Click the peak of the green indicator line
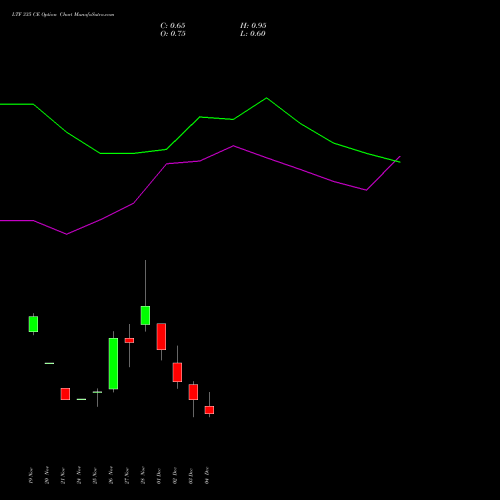Screen dimensions: 500x500 pos(266,98)
